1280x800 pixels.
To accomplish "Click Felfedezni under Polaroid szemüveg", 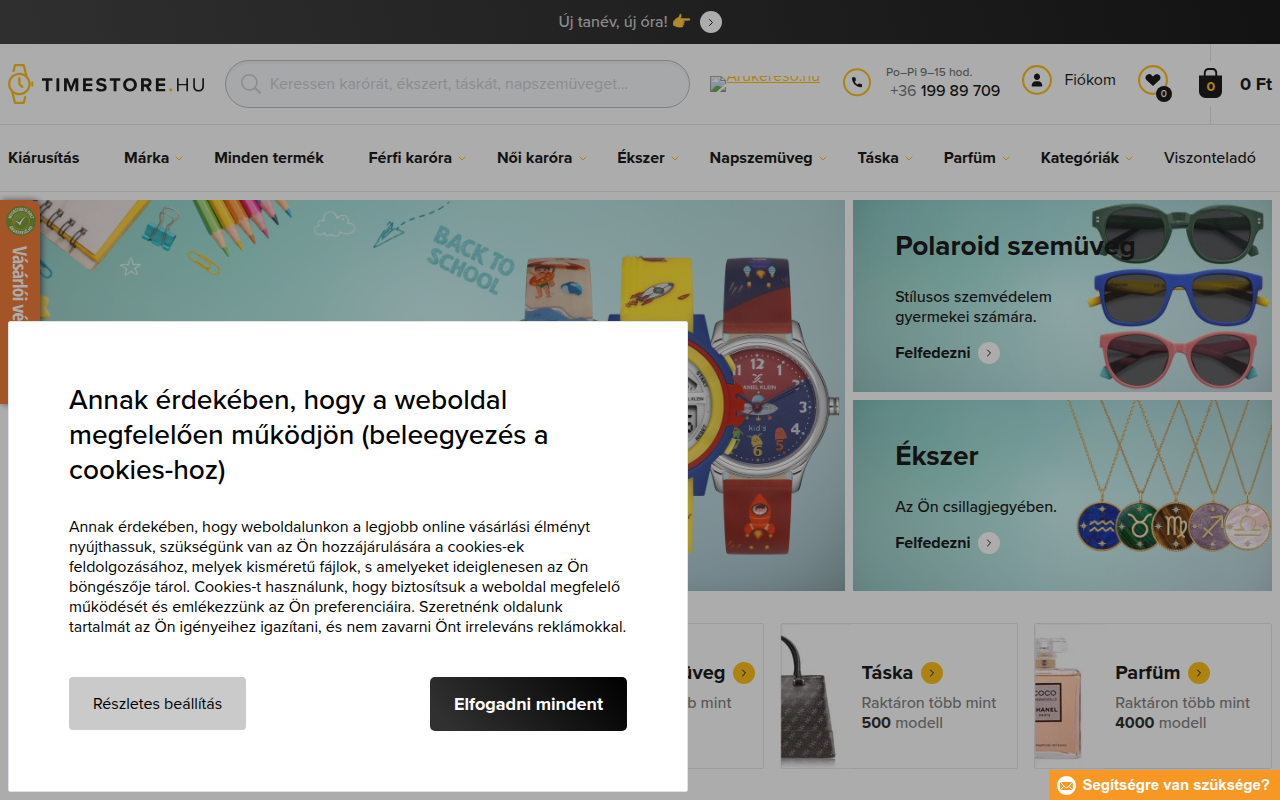I will coord(933,352).
